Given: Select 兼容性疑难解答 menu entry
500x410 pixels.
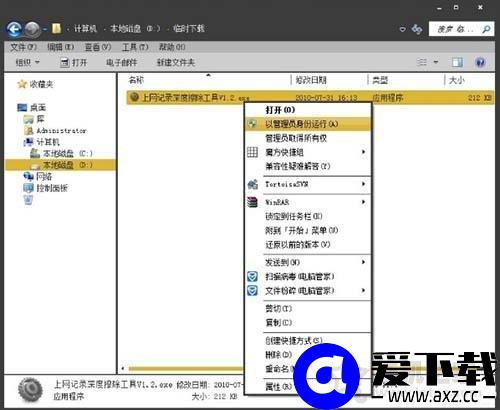Looking at the screenshot, I should [x=308, y=166].
